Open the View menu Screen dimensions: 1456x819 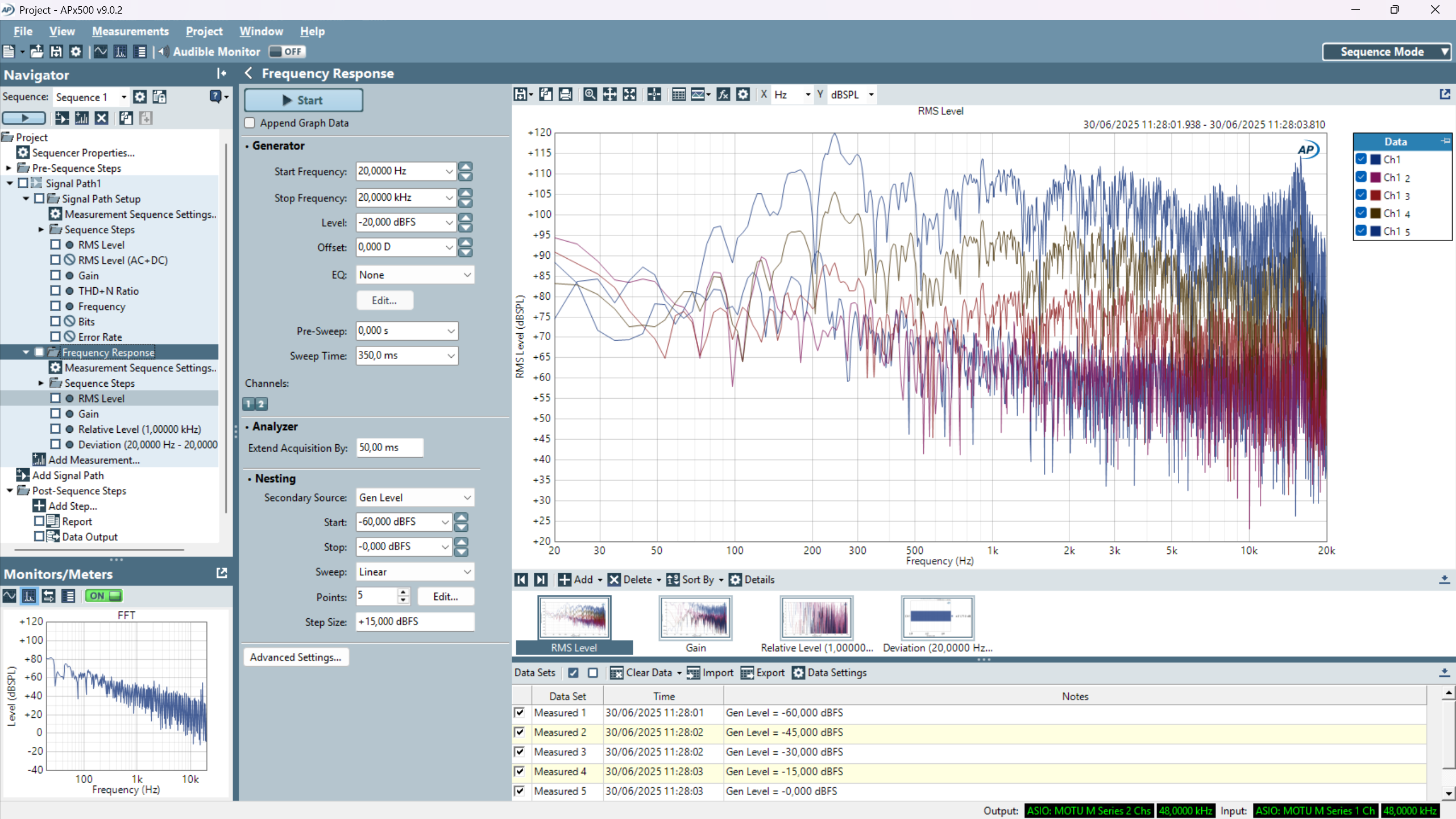61,31
